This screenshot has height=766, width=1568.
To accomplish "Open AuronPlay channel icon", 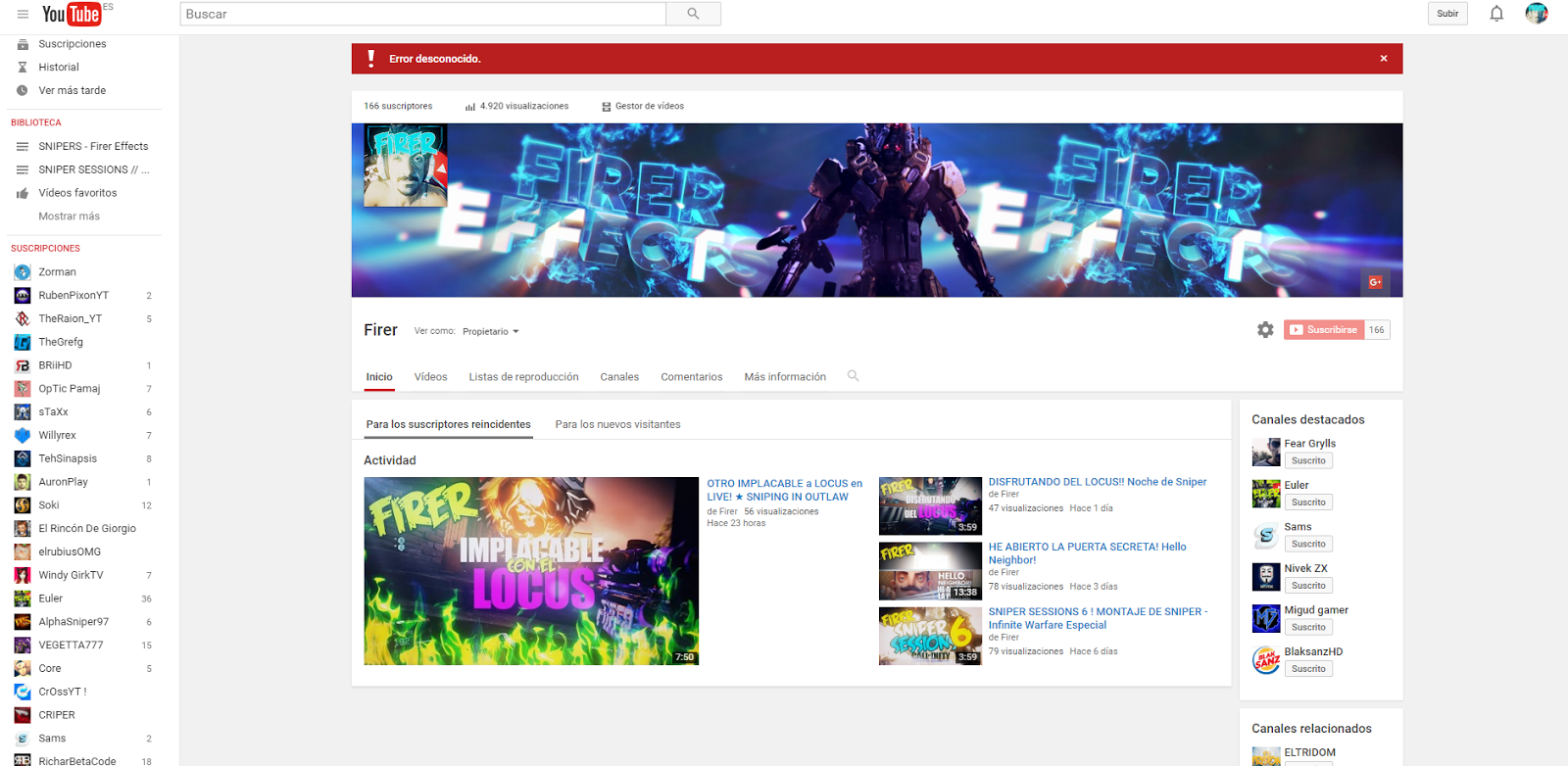I will 23,482.
